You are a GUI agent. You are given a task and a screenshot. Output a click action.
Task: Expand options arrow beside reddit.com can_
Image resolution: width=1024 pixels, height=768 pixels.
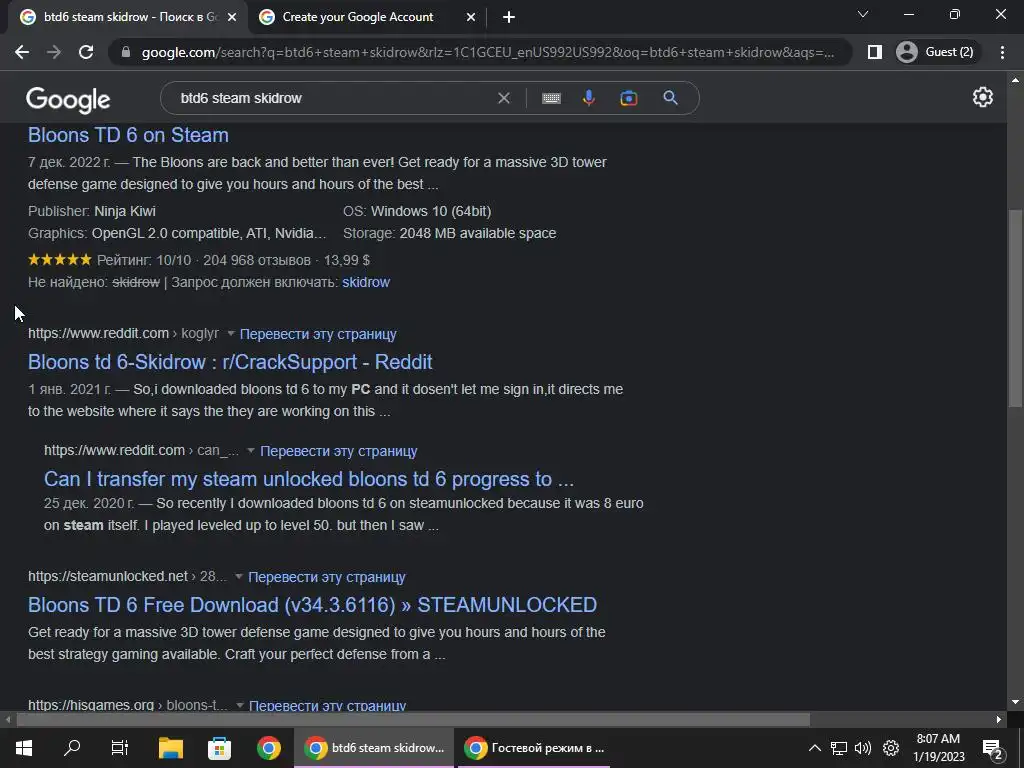pyautogui.click(x=251, y=451)
